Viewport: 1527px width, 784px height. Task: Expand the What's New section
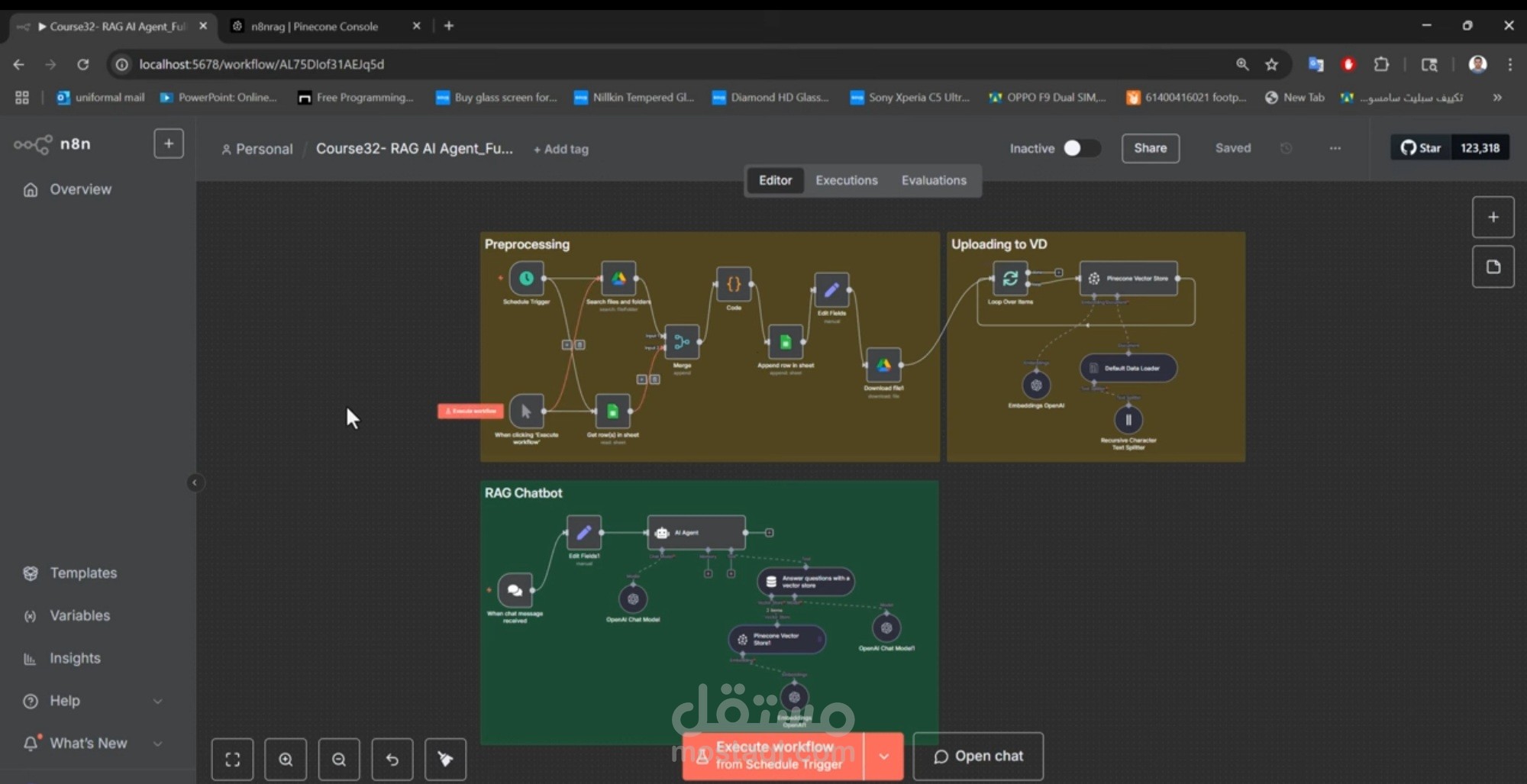coord(157,744)
